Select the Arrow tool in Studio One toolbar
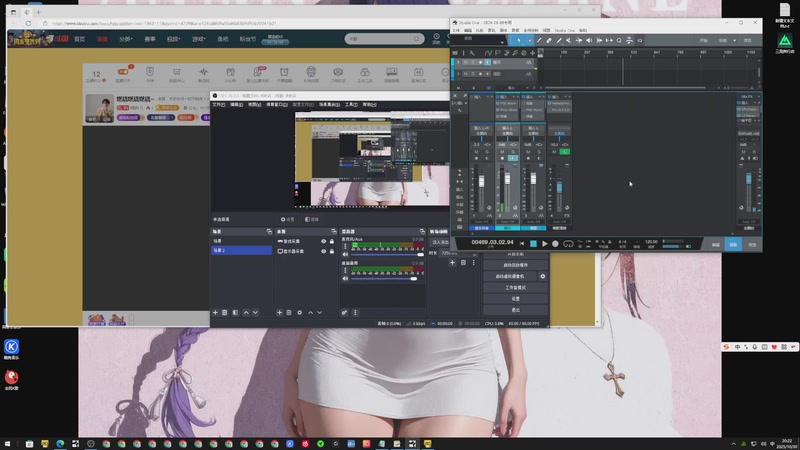 pyautogui.click(x=519, y=41)
